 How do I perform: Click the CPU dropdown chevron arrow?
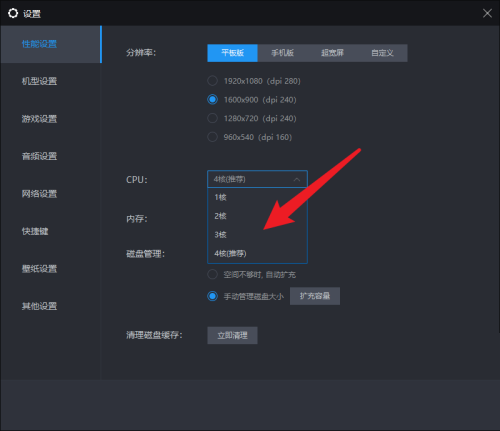297,180
